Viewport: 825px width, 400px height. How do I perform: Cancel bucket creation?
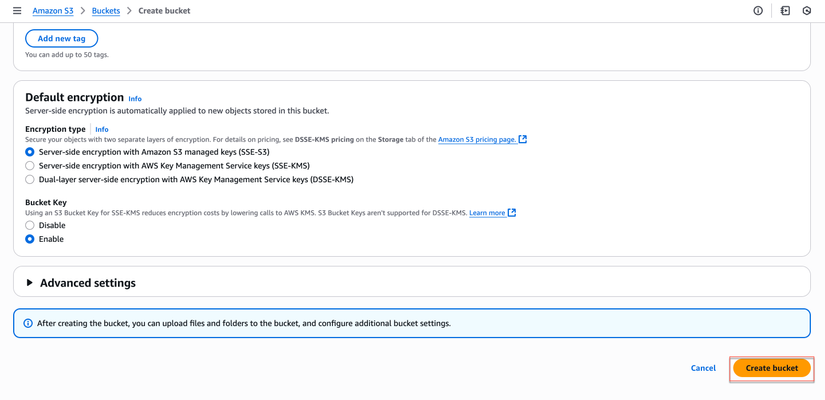pyautogui.click(x=703, y=368)
